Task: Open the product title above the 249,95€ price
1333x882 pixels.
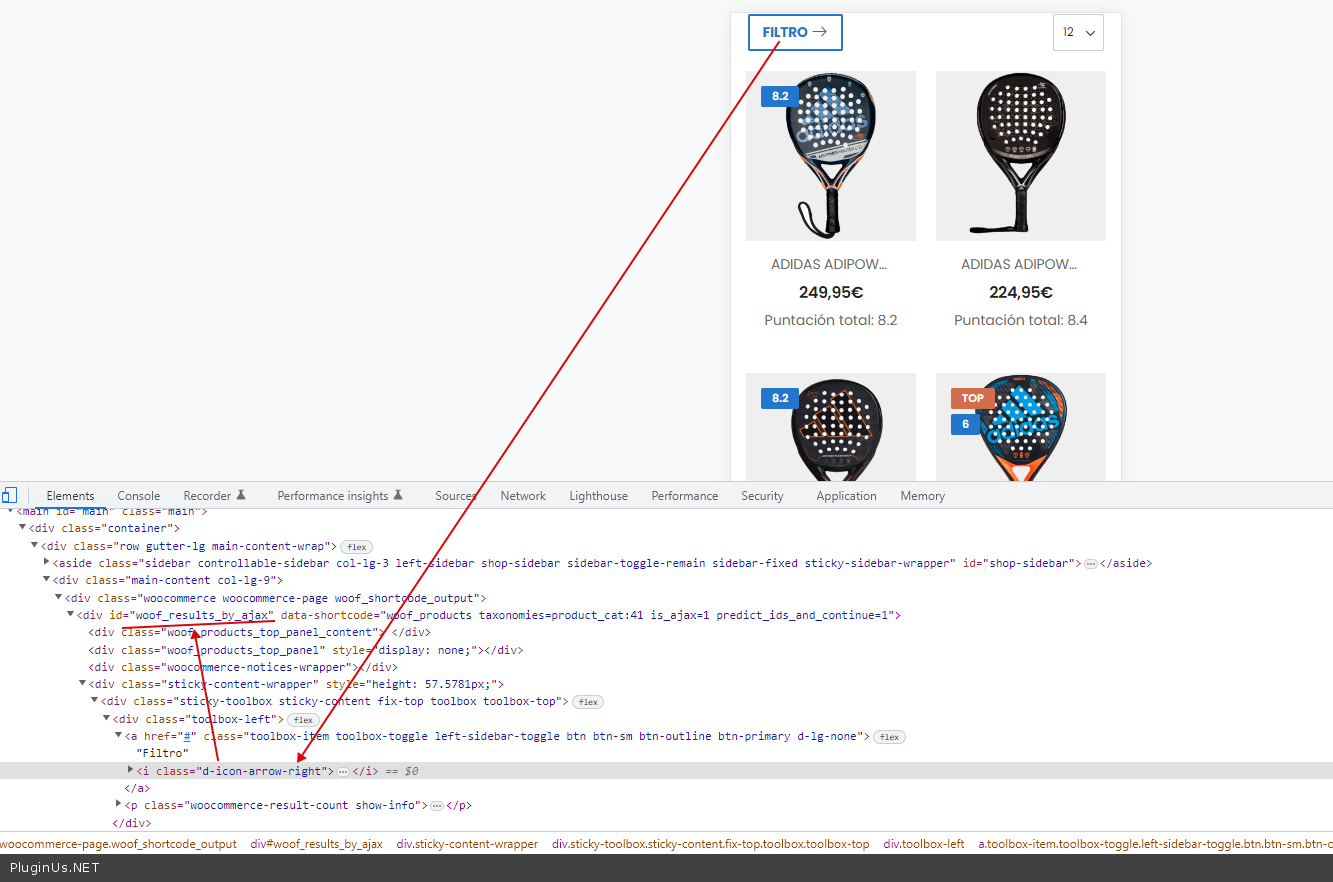Action: pyautogui.click(x=830, y=265)
